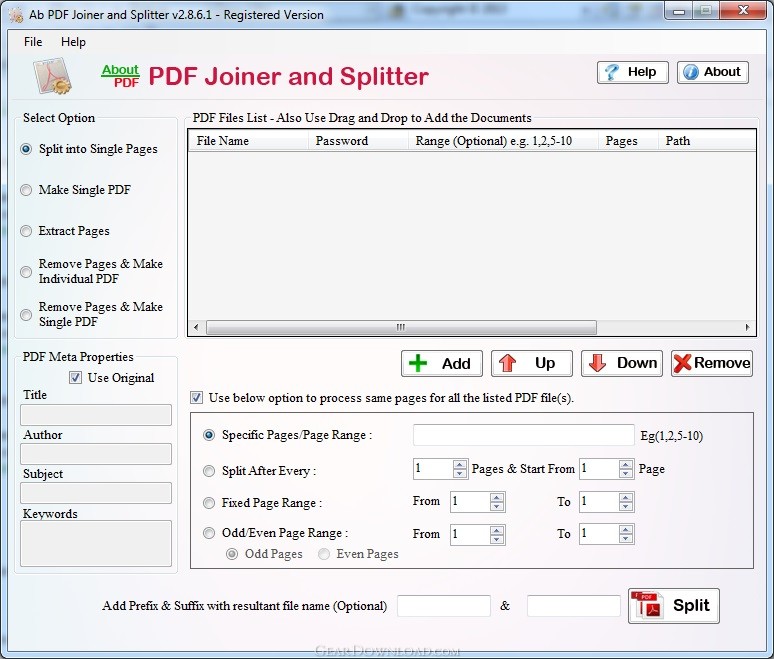Click the question mark Help icon
Image resolution: width=774 pixels, height=659 pixels.
tap(612, 72)
